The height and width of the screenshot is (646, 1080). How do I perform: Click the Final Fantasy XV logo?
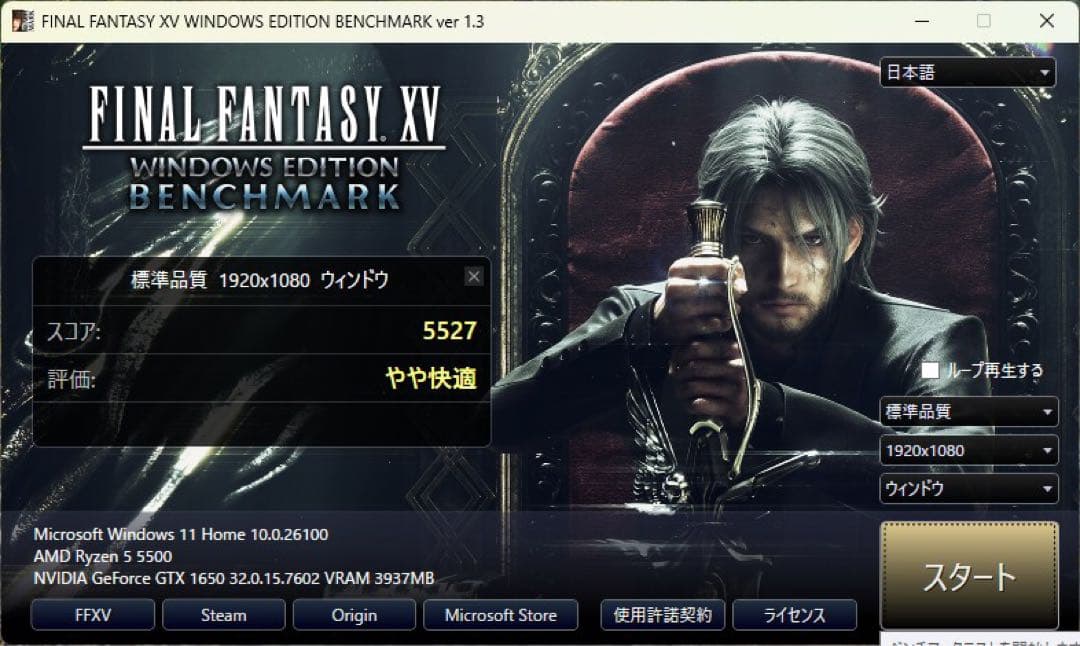coord(264,147)
